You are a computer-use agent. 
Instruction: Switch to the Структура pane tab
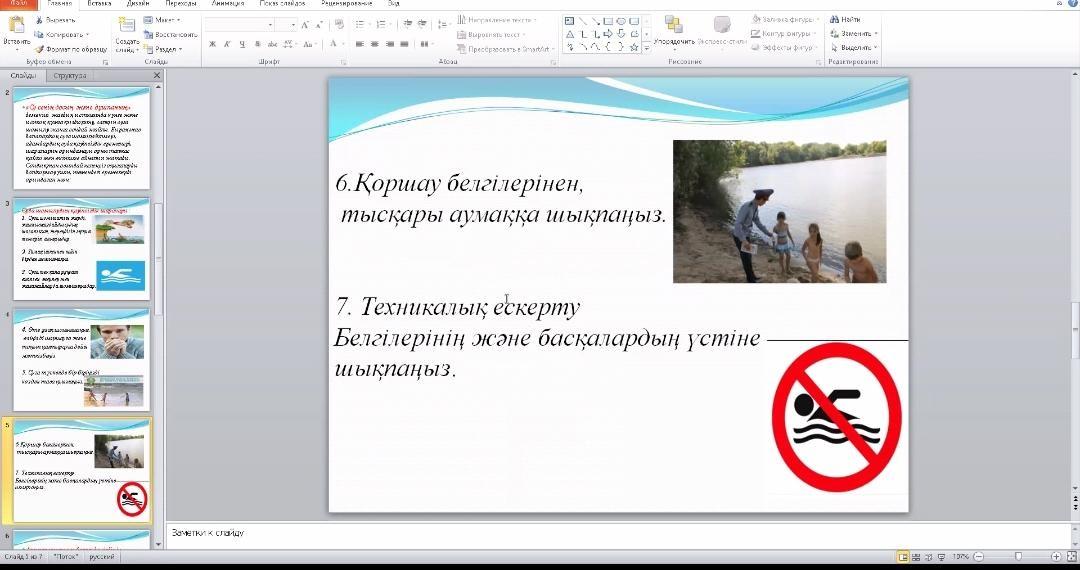point(70,75)
